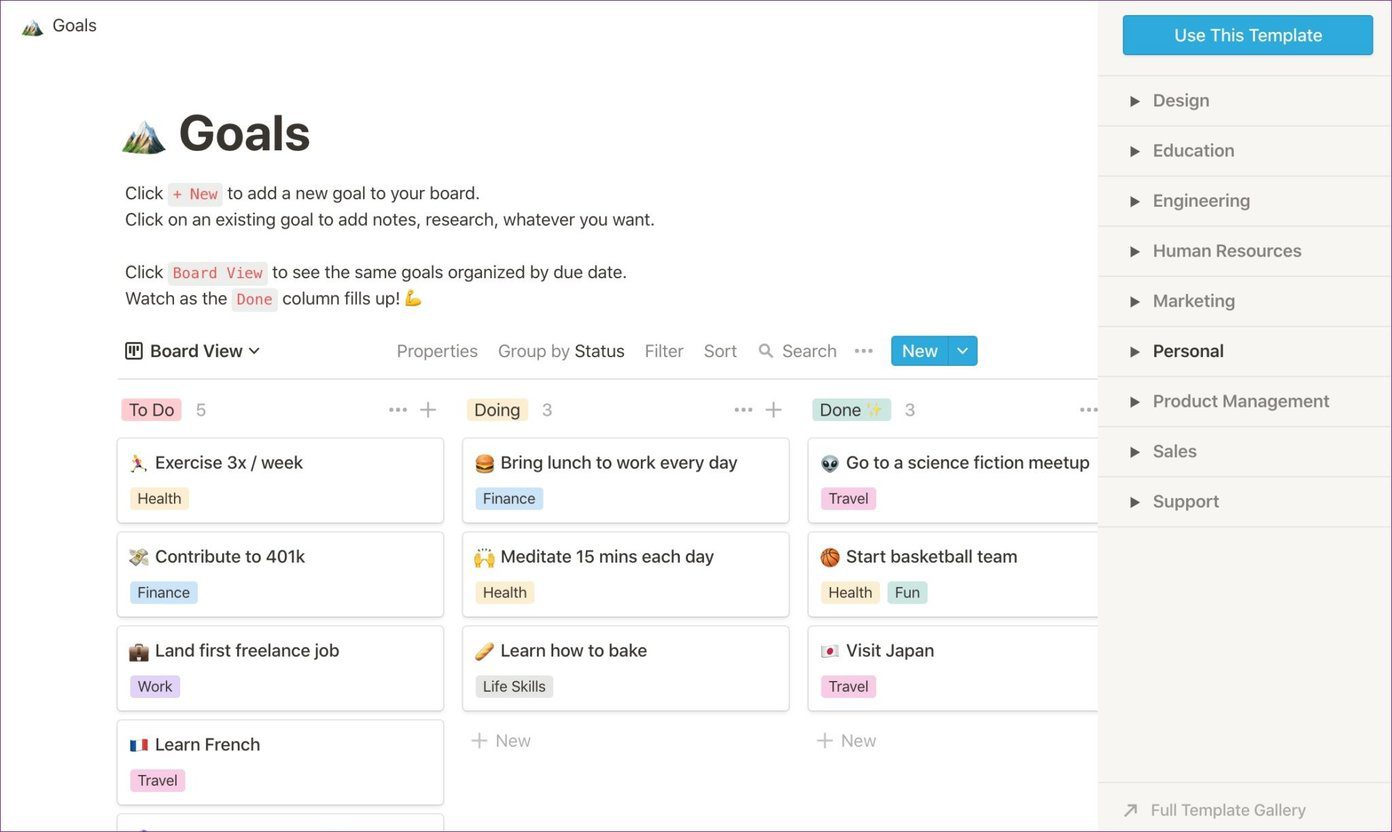Open Group by Status options
The height and width of the screenshot is (832, 1392).
[561, 351]
